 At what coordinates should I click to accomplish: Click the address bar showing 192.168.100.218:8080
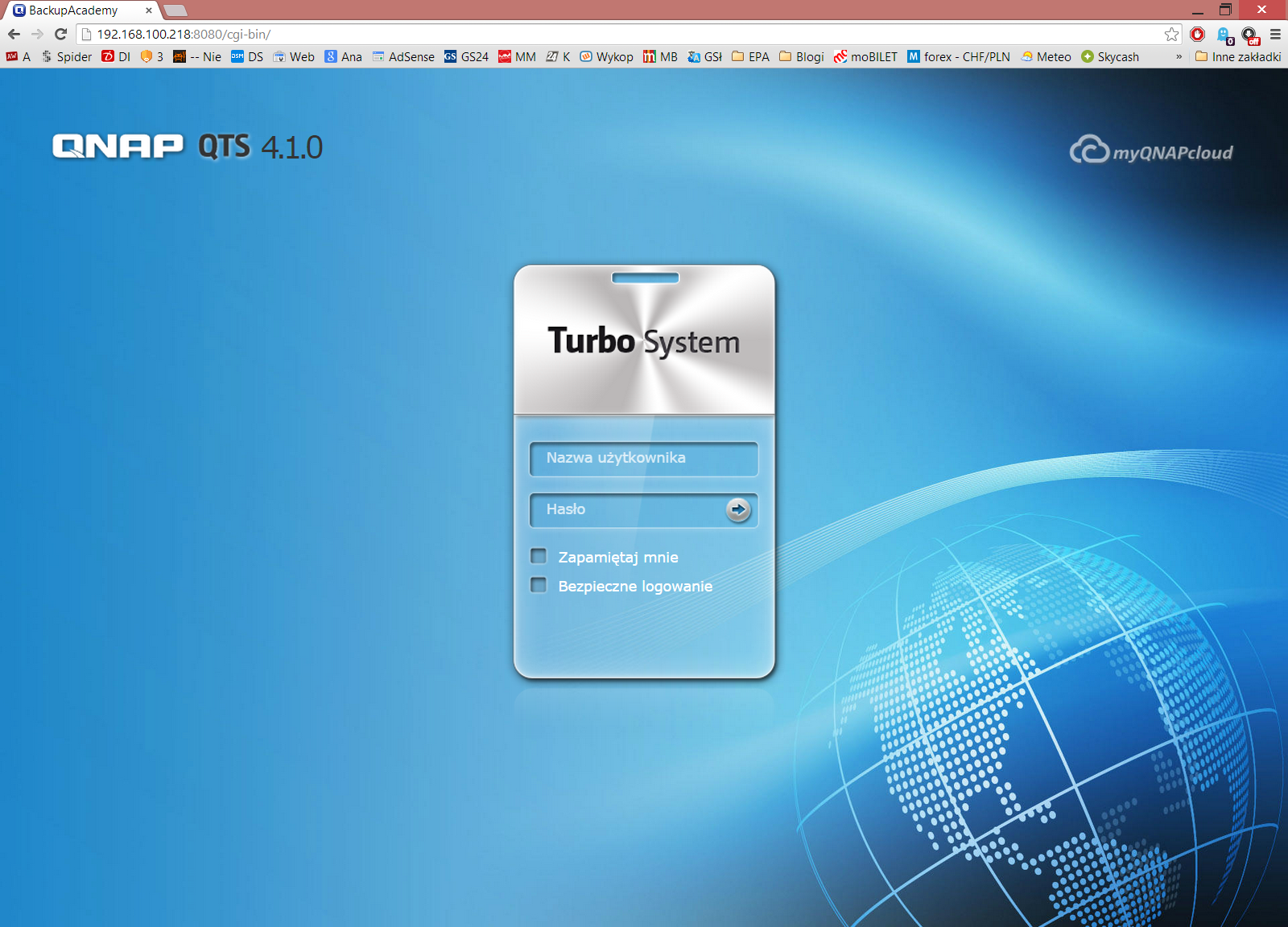click(620, 34)
